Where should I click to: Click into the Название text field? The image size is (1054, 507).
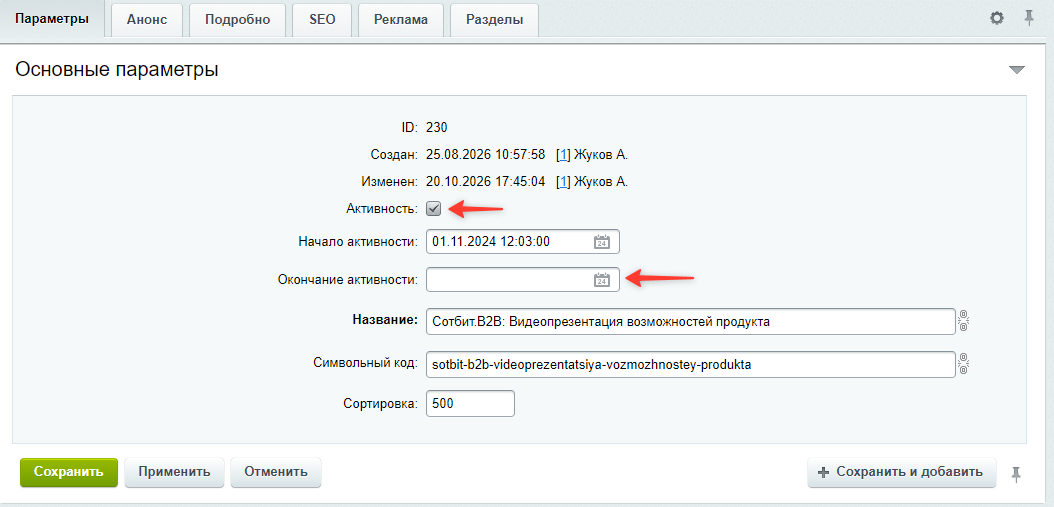(x=690, y=321)
